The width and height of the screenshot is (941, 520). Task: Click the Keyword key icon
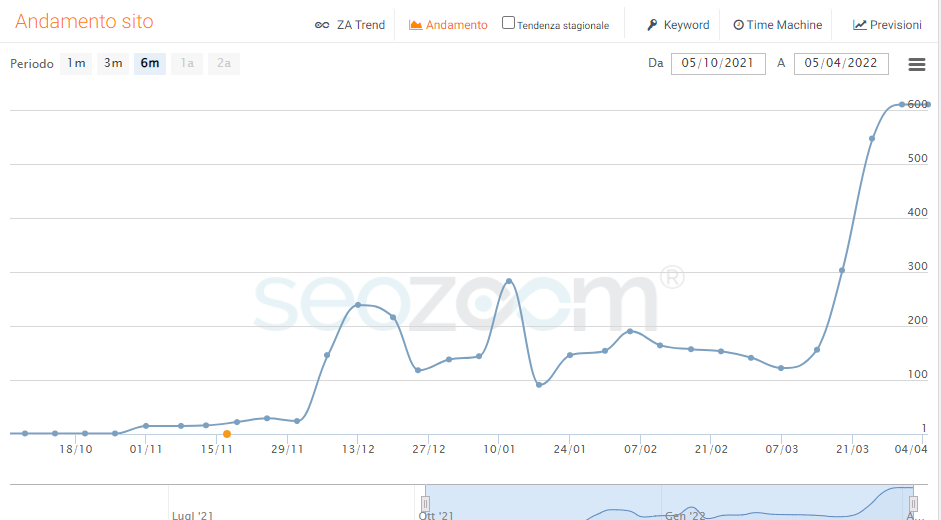[x=652, y=25]
